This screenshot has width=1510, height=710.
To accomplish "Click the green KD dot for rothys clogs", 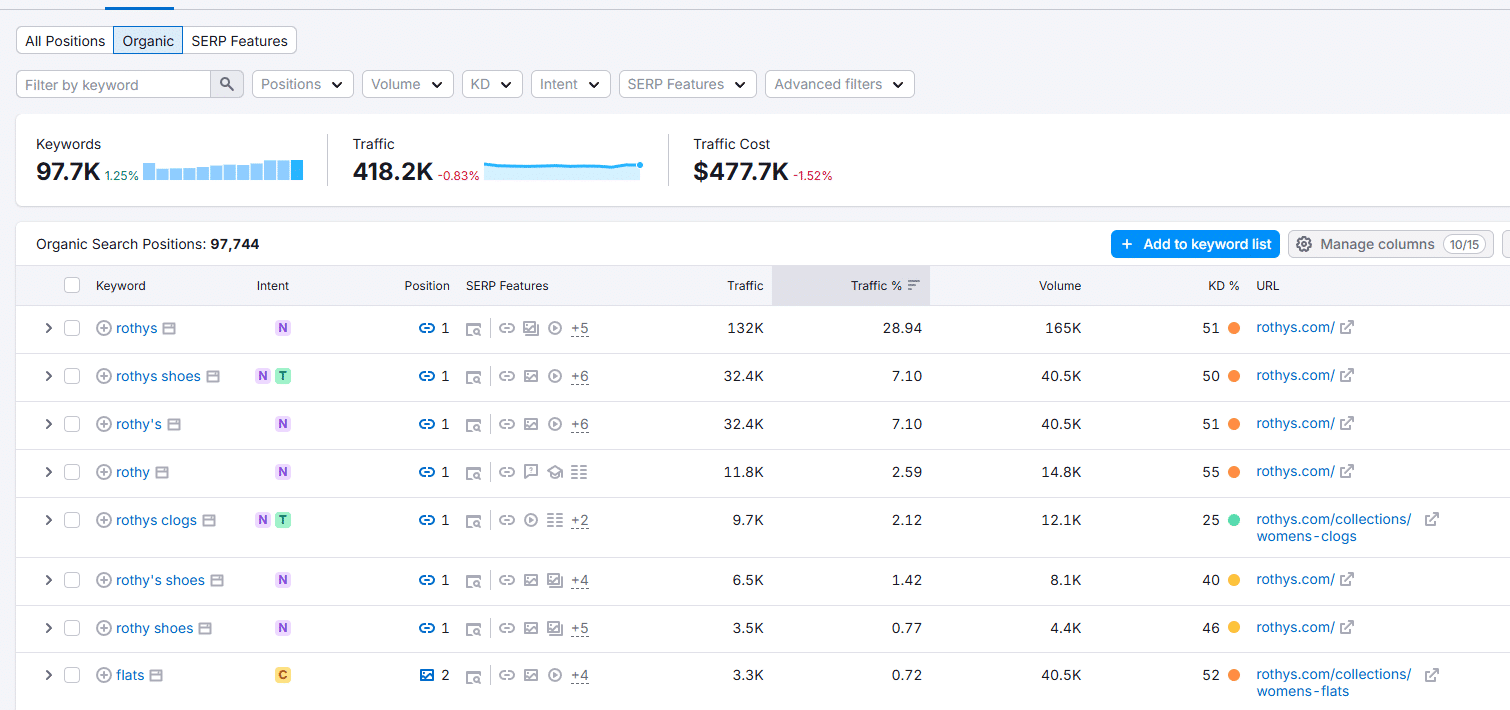I will [1234, 520].
